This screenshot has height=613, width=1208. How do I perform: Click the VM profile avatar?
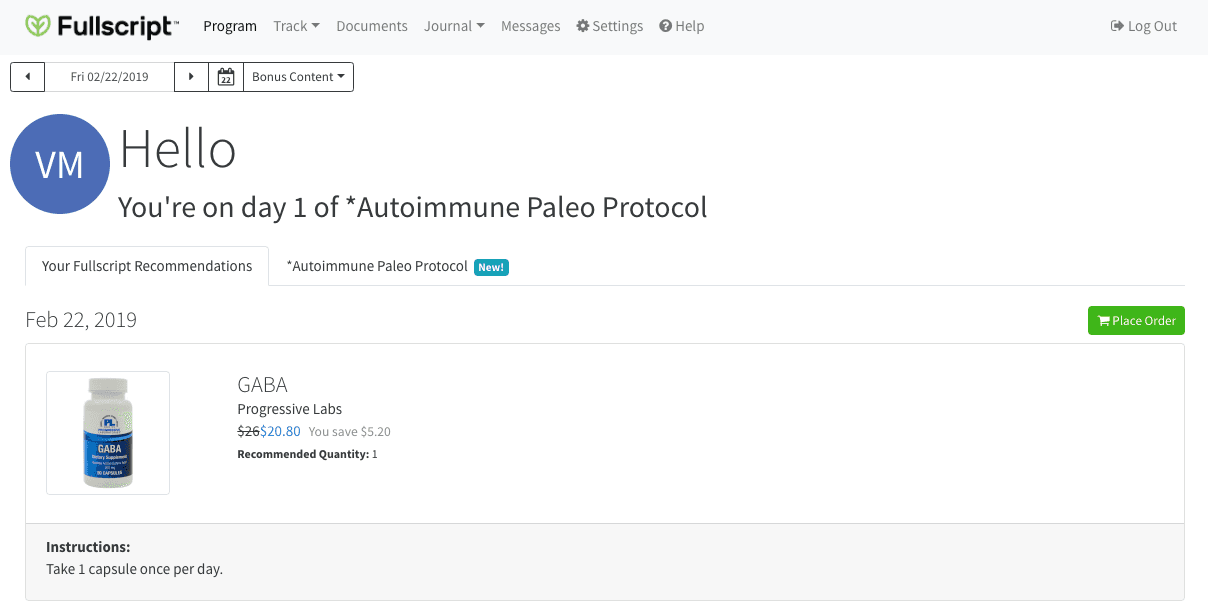click(60, 164)
